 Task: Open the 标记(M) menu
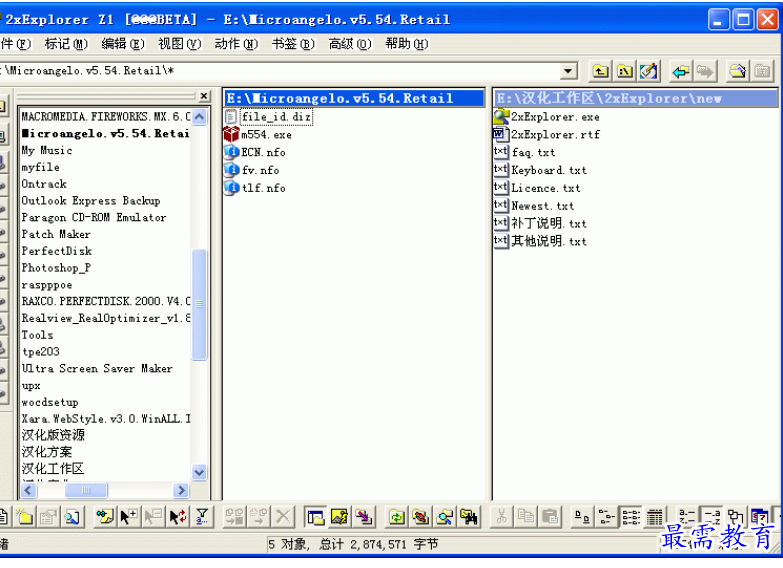pyautogui.click(x=66, y=44)
